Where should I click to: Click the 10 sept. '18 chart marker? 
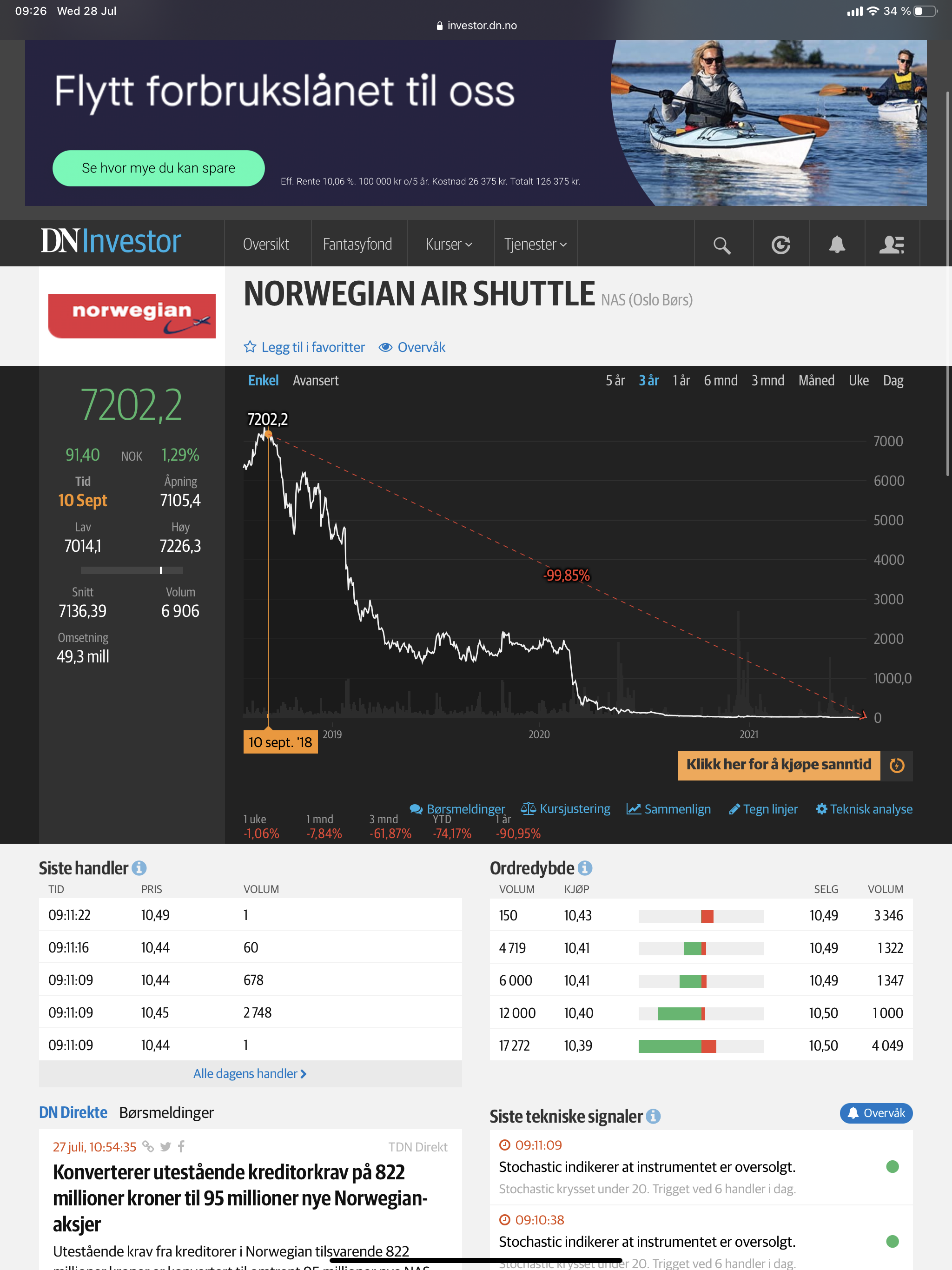tap(280, 742)
